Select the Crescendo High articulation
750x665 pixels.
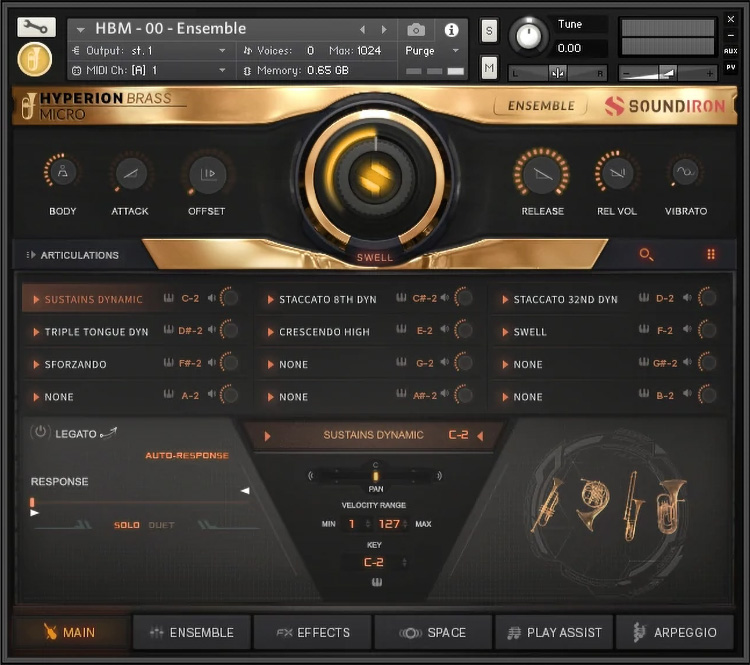tap(324, 332)
